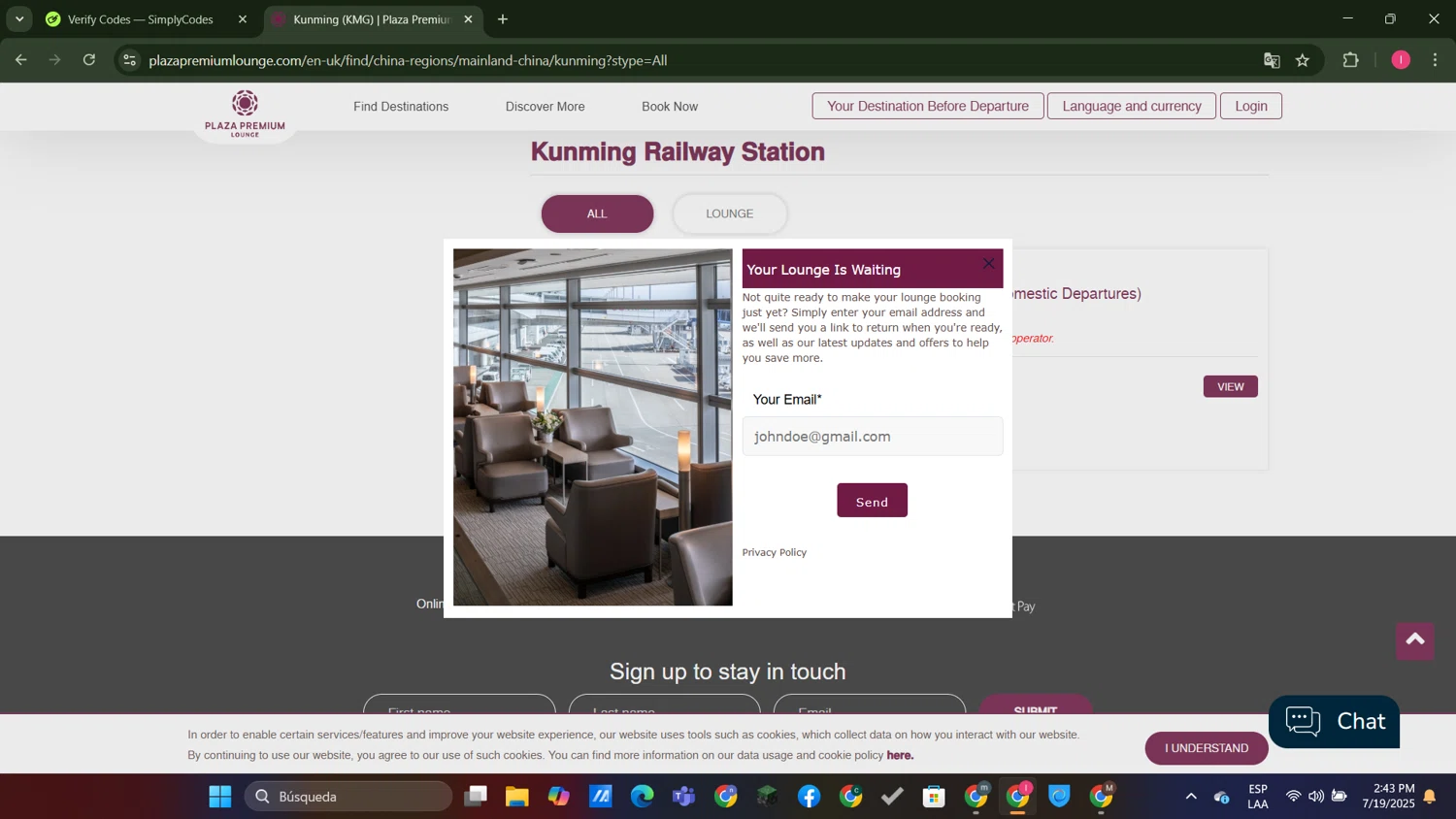Image resolution: width=1456 pixels, height=819 pixels.
Task: Close the Verify Codes — SimplyCodes tab
Action: pos(243,19)
